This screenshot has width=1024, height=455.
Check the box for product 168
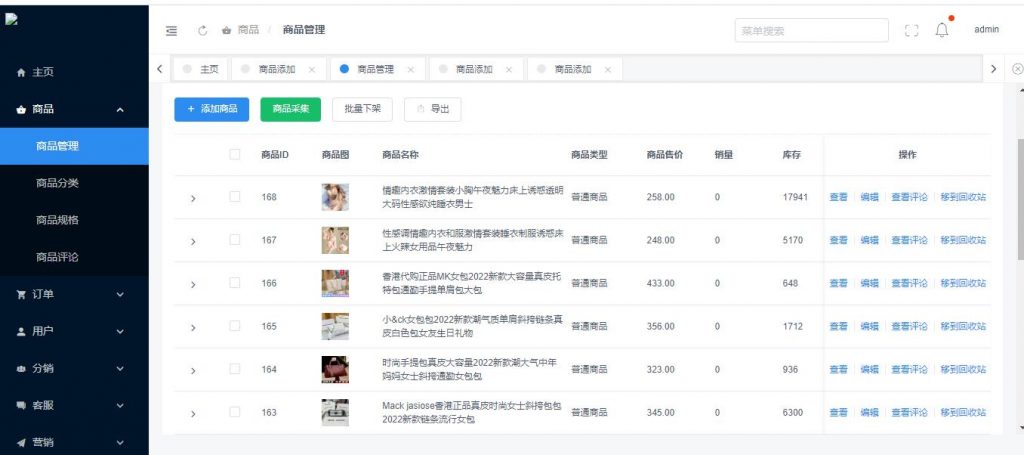pyautogui.click(x=234, y=196)
